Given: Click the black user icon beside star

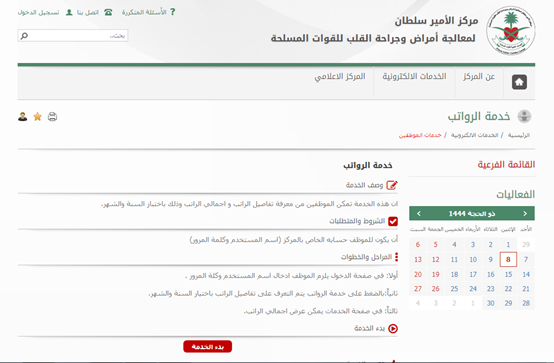Looking at the screenshot, I should [23, 117].
